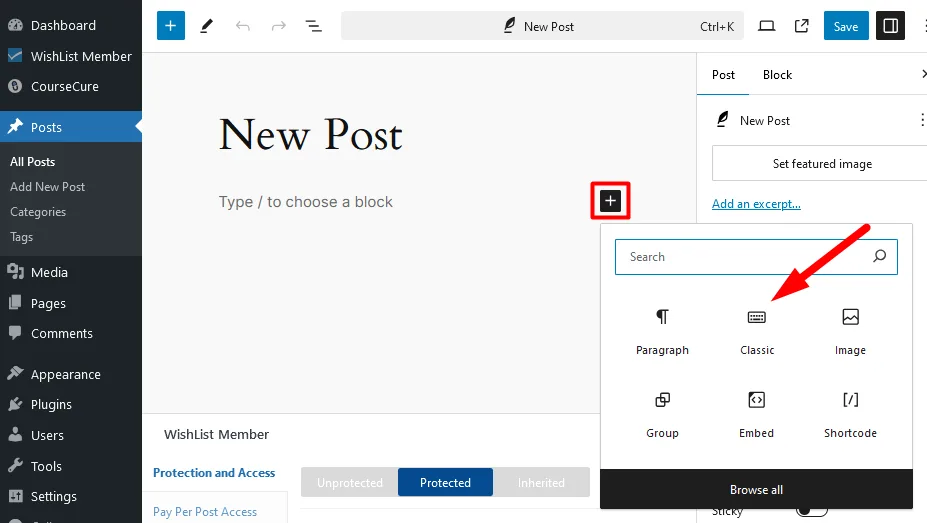Click the New Post title heading
The image size is (927, 523).
pos(310,135)
